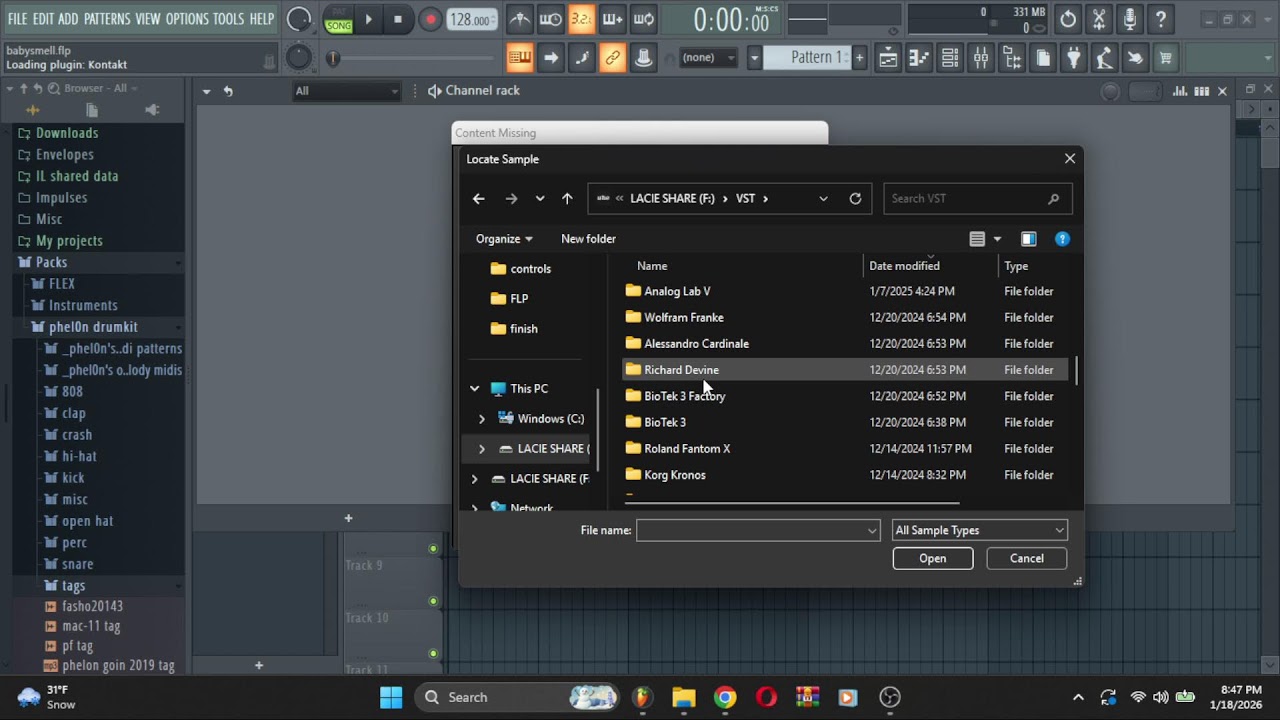
Task: Click the link-to-controller chain icon
Action: [612, 58]
